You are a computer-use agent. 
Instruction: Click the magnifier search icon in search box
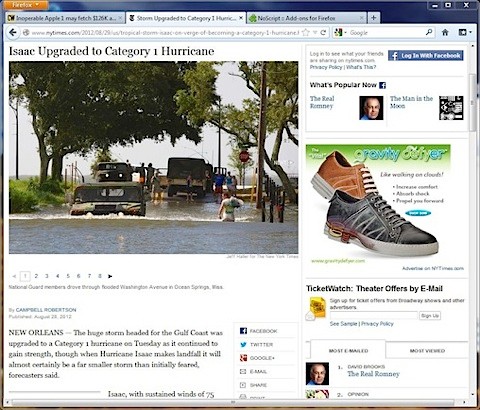(429, 32)
